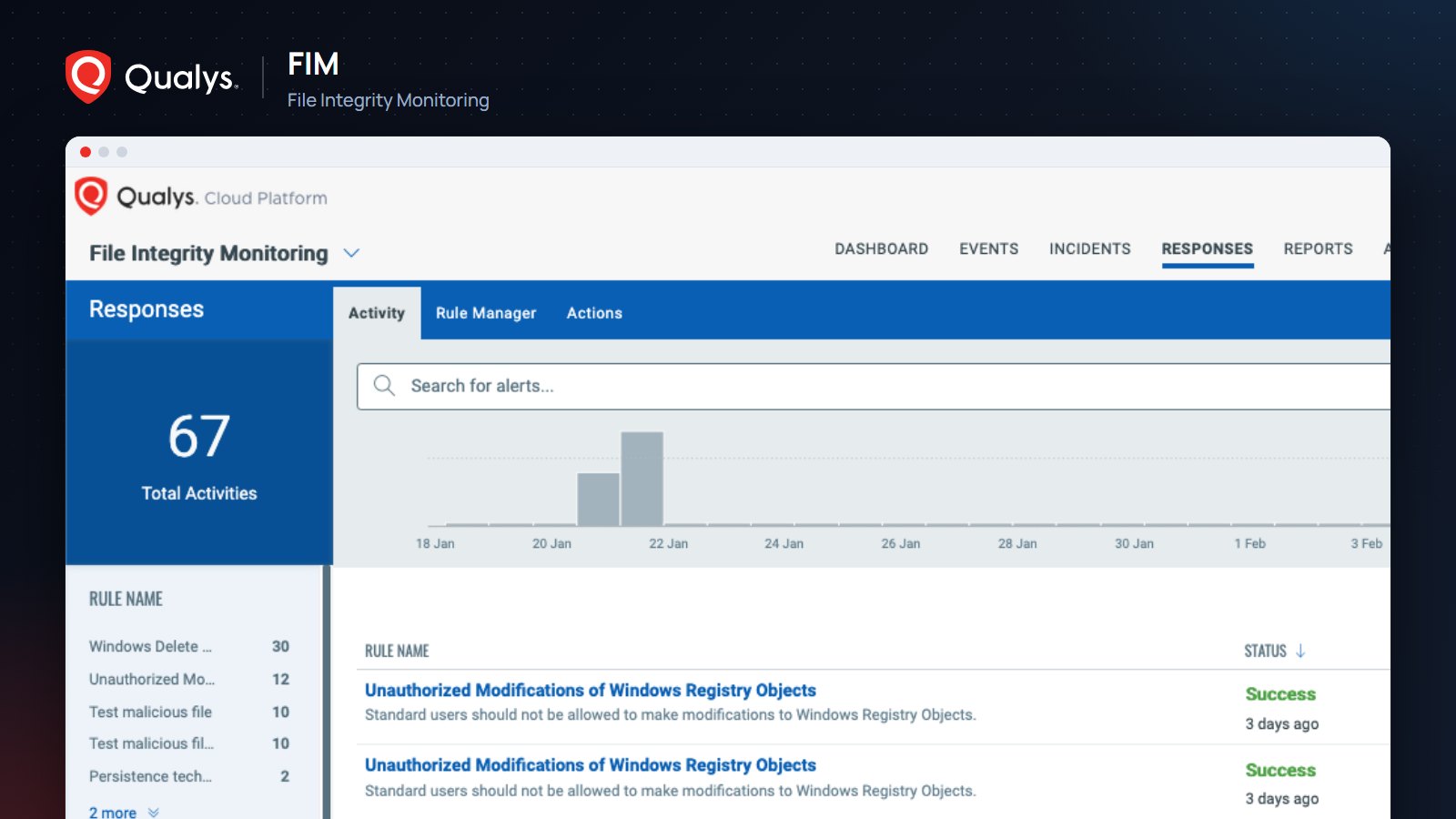Click the 'Search for alerts...' field
Screen dimensions: 1456x819
(874, 386)
